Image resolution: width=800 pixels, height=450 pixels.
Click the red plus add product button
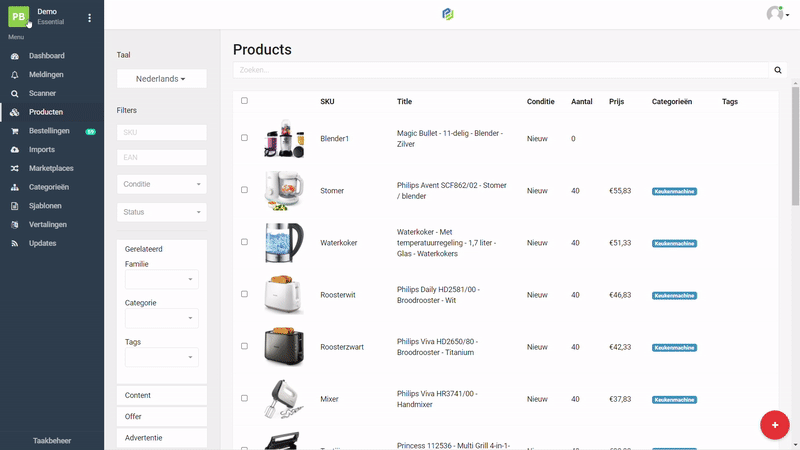point(774,424)
